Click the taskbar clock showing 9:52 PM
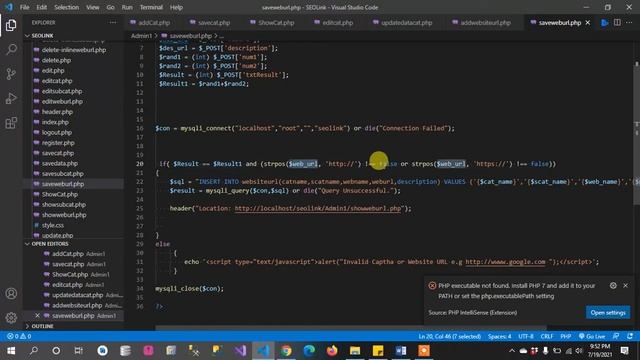This screenshot has width=640, height=360. pyautogui.click(x=600, y=351)
